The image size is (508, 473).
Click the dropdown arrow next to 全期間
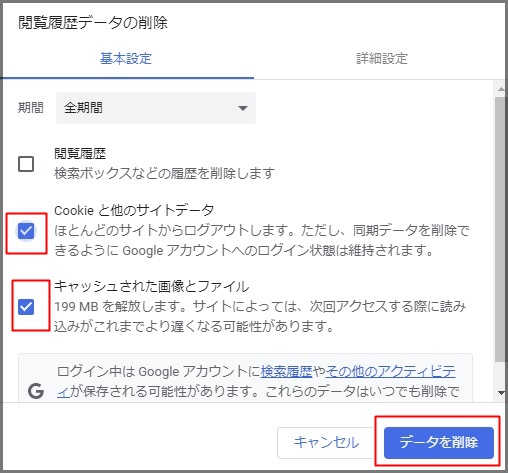pyautogui.click(x=243, y=108)
